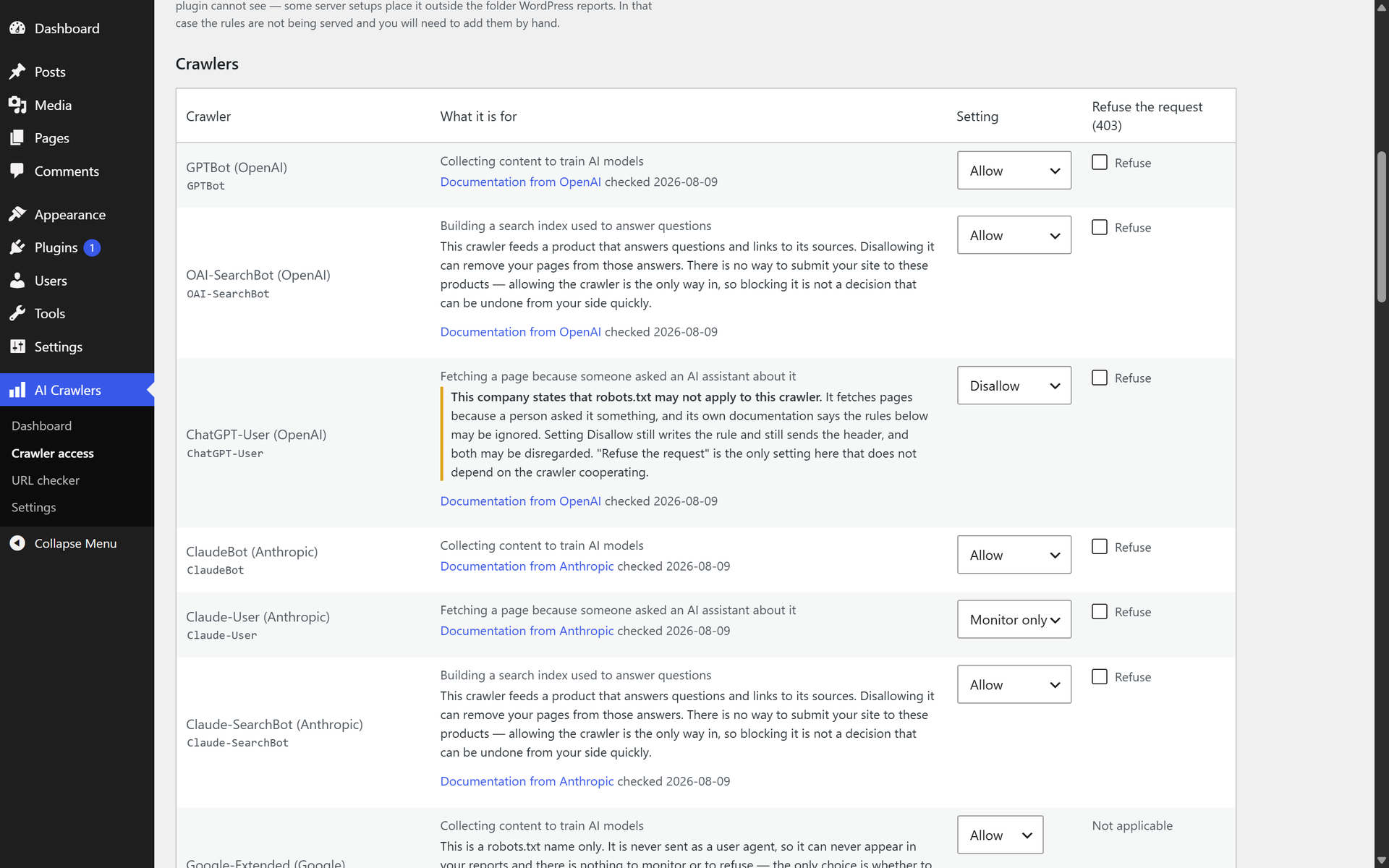Click the scrollbar up arrow
The image size is (1389, 868).
tap(1382, 7)
